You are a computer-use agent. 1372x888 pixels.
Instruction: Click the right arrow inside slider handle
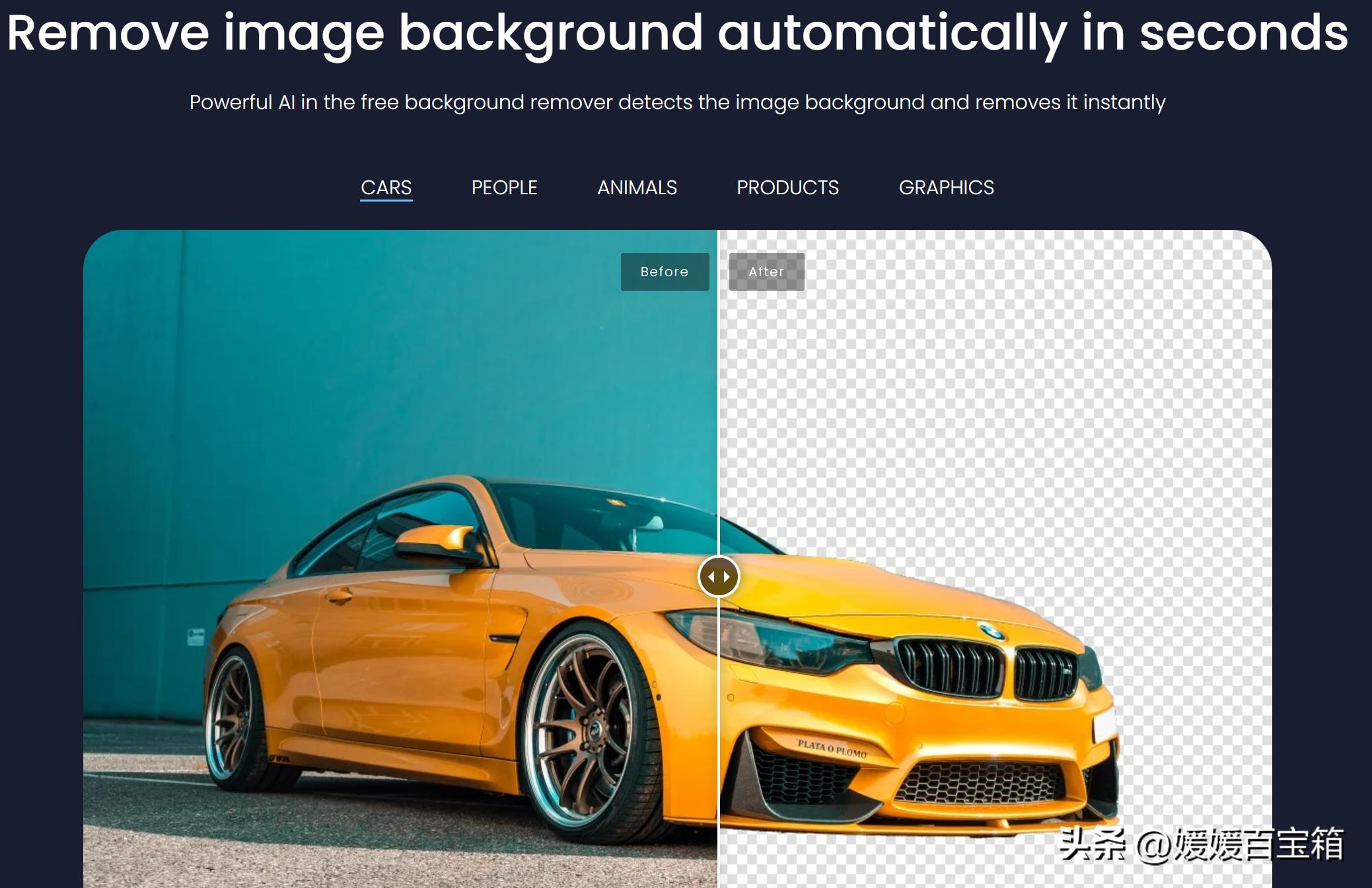pyautogui.click(x=727, y=576)
